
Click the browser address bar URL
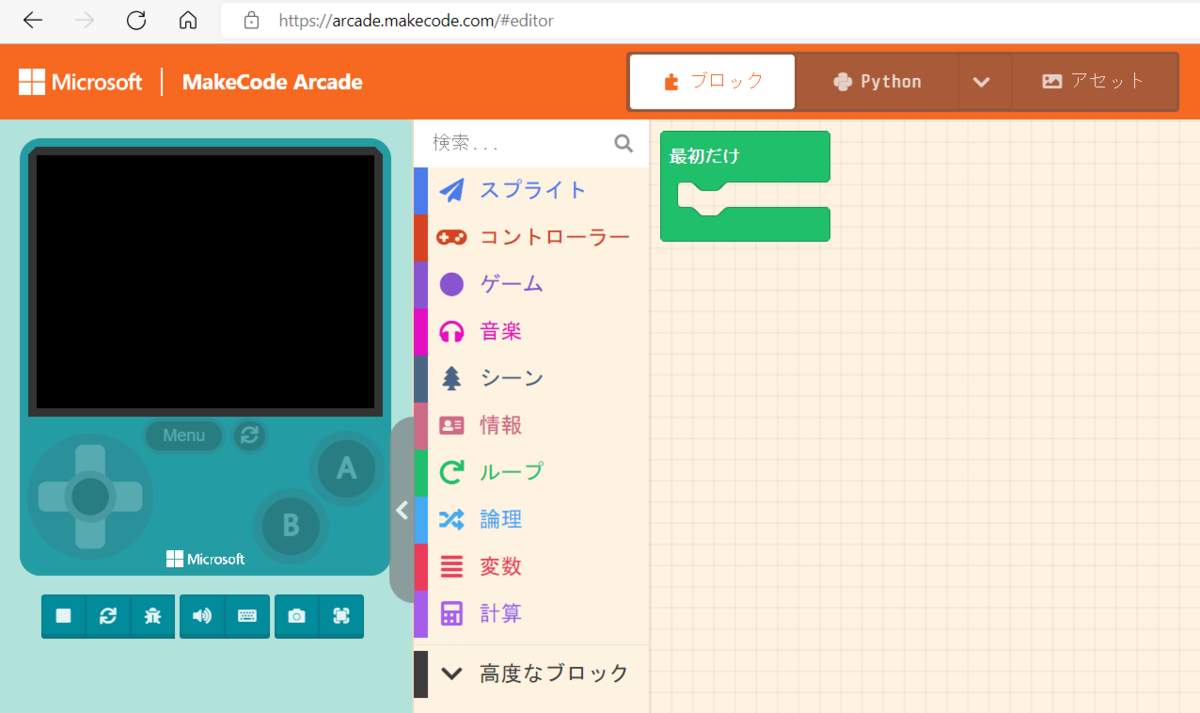(x=416, y=20)
